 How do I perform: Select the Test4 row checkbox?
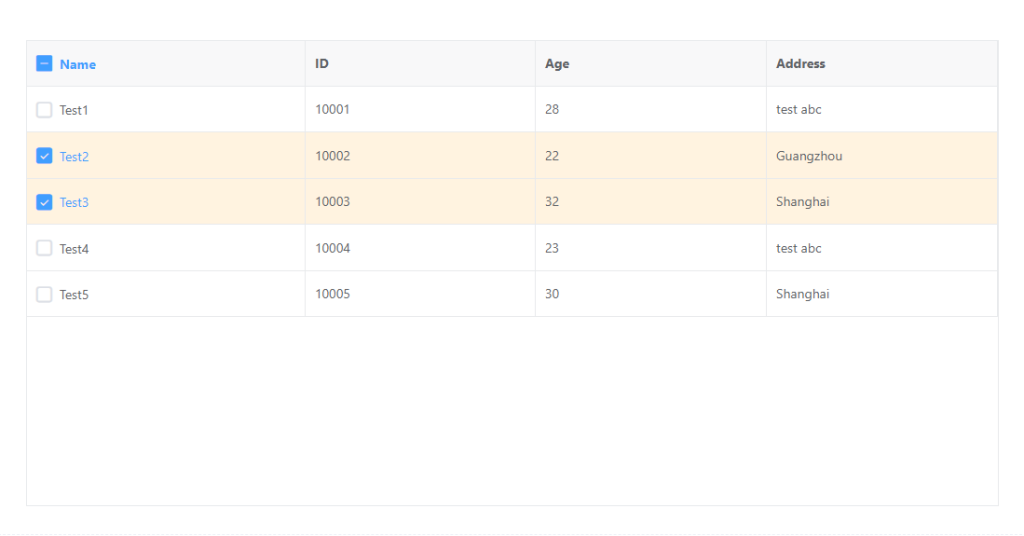click(x=44, y=248)
